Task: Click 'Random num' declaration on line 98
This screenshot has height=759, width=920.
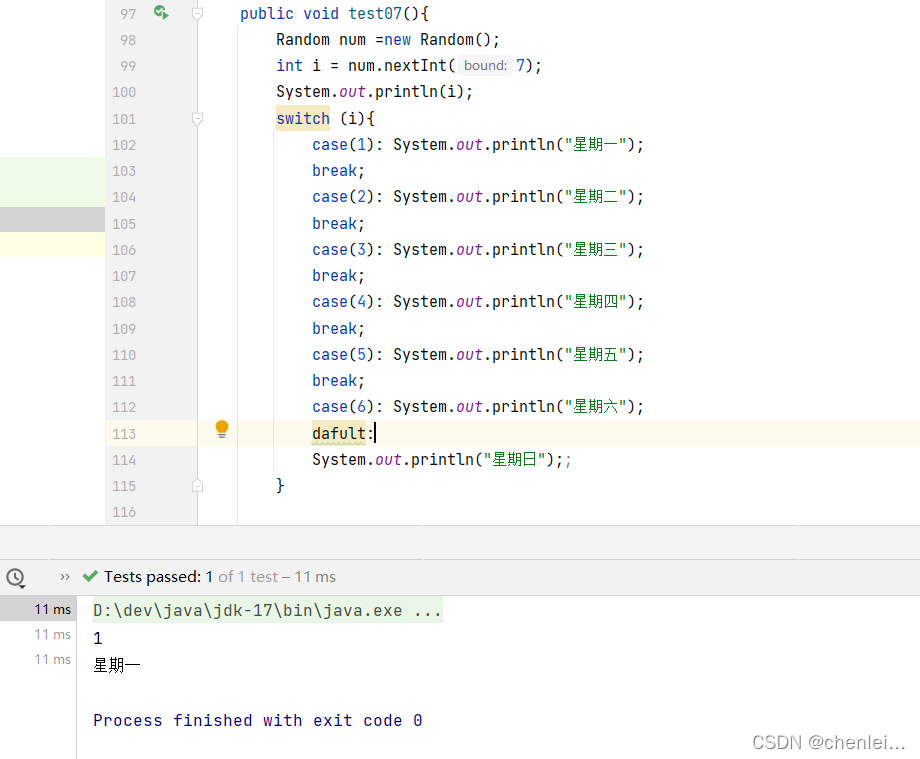Action: 321,39
